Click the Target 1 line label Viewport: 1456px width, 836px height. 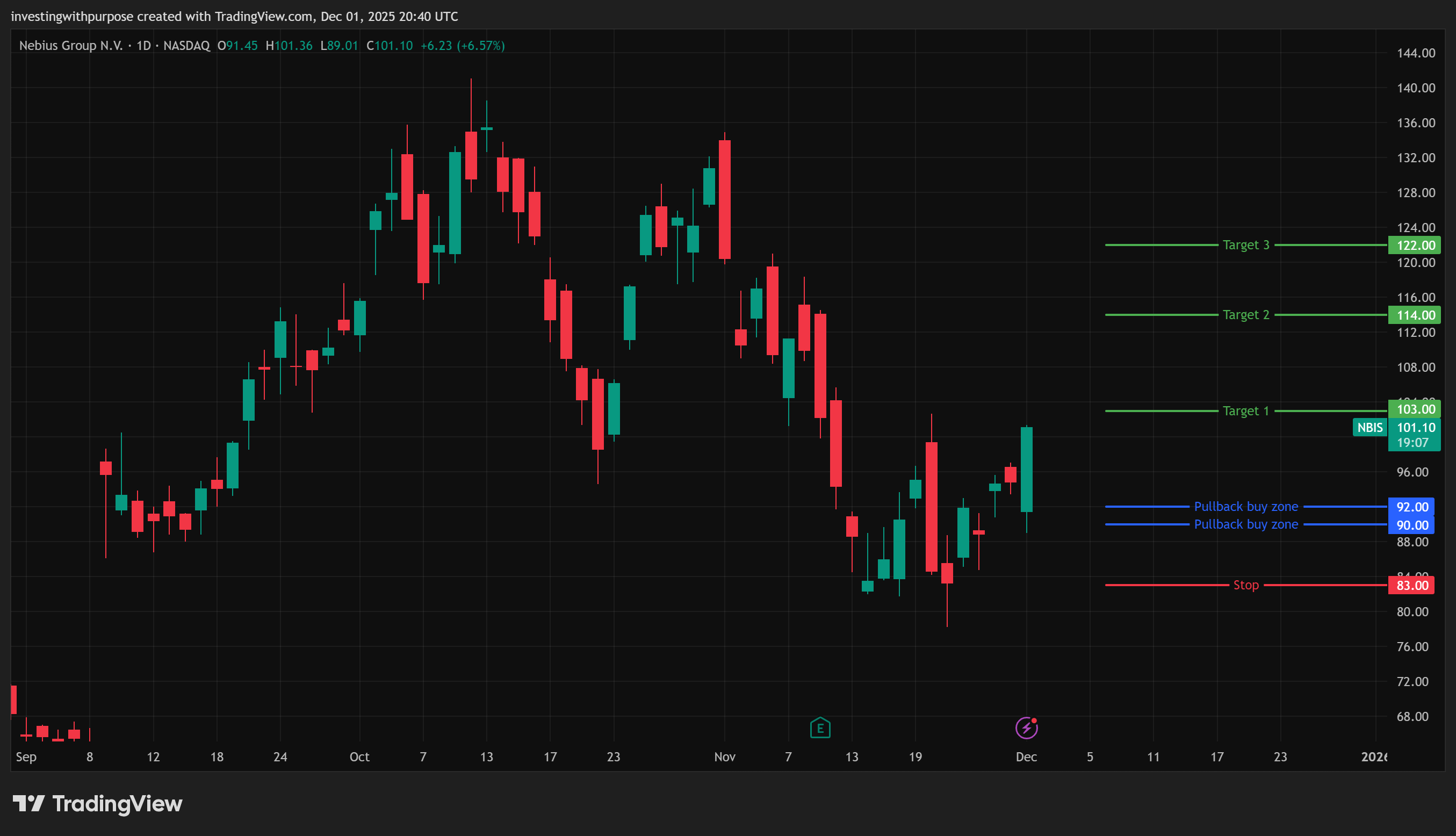click(1246, 411)
